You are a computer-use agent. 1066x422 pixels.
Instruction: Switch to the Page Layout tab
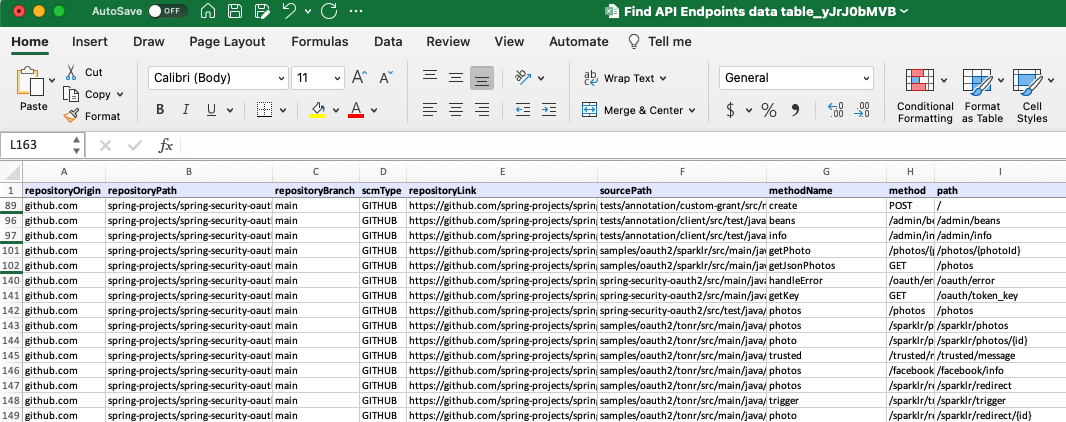pos(227,41)
